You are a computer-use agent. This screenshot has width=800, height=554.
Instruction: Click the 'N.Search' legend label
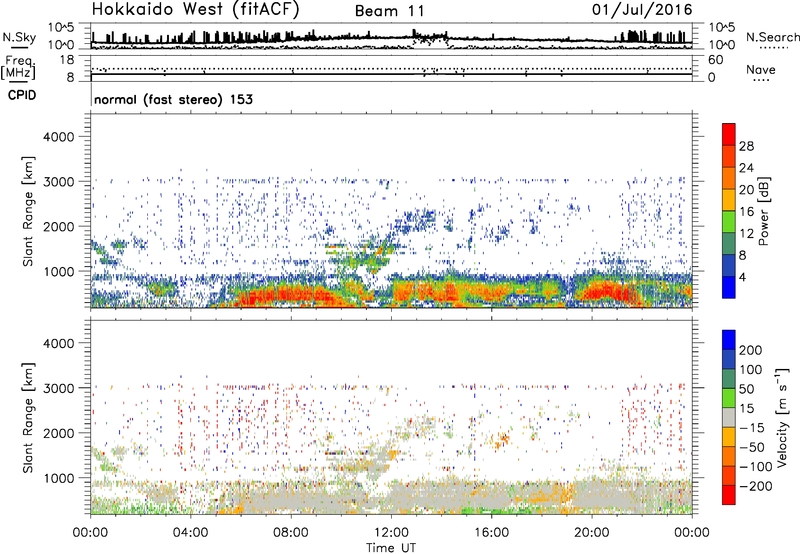[x=772, y=37]
